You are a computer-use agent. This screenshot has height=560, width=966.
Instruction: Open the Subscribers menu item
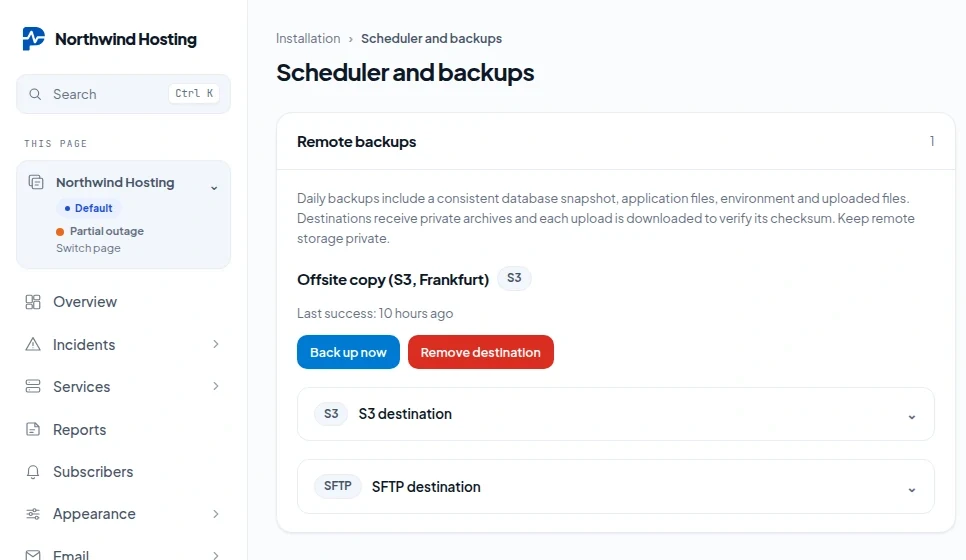[123, 472]
